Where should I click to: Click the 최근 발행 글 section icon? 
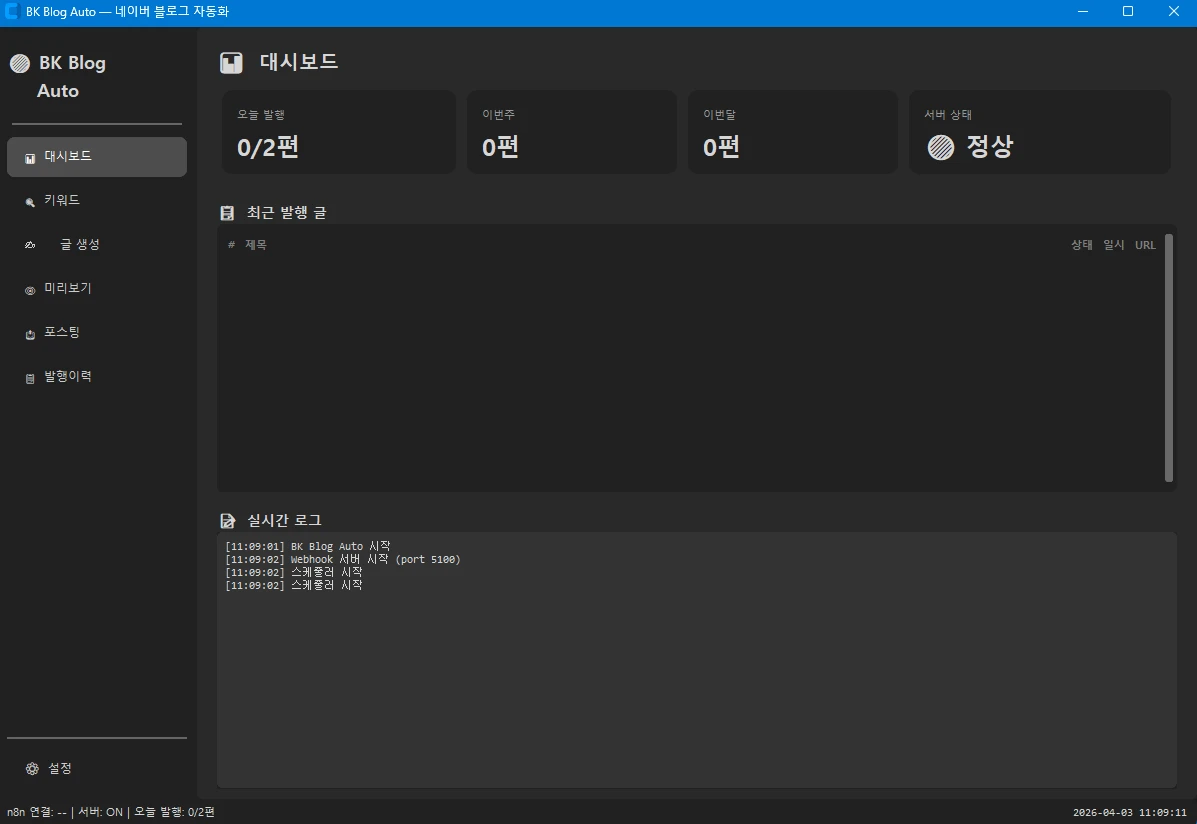[227, 213]
